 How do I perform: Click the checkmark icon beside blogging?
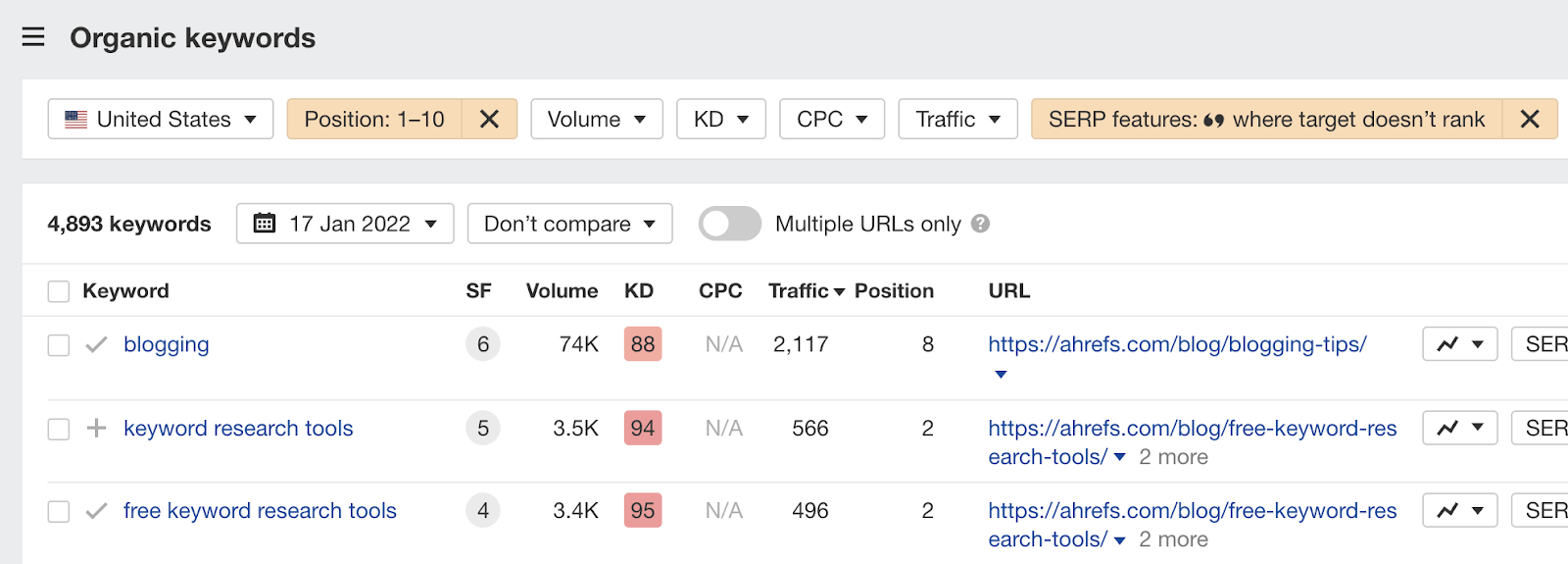pyautogui.click(x=96, y=344)
